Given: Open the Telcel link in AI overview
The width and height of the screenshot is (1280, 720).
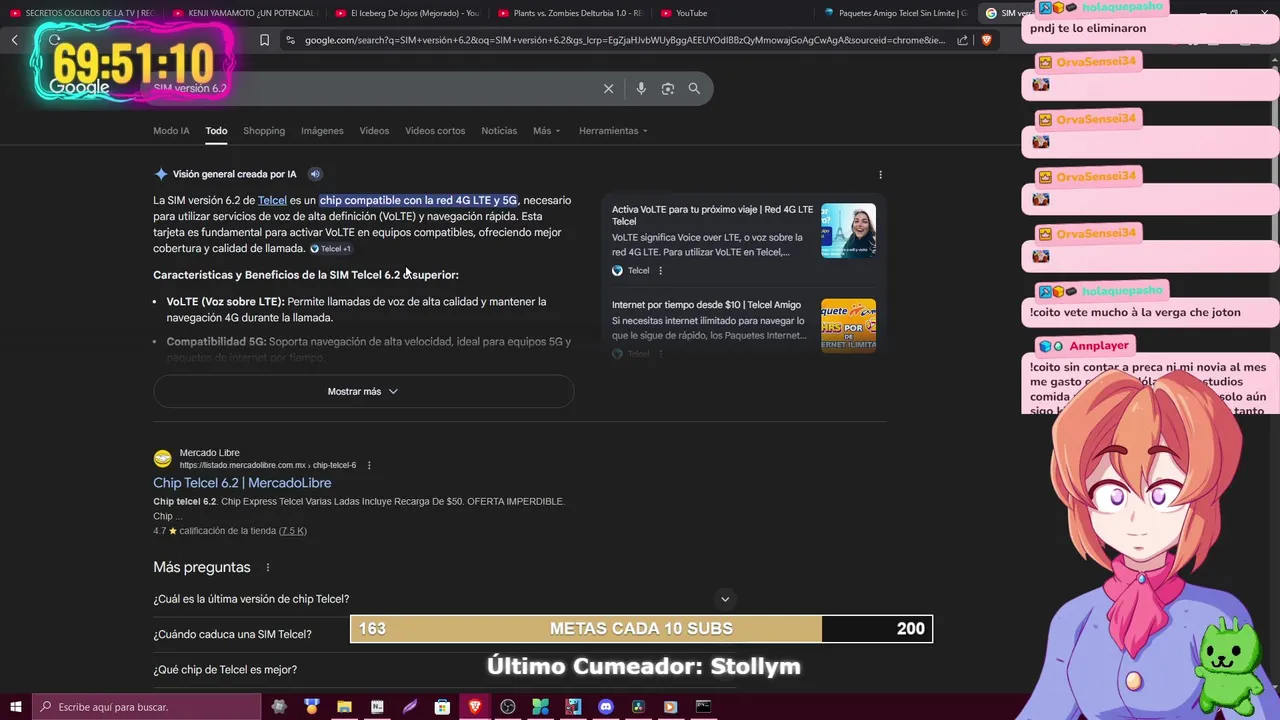Looking at the screenshot, I should point(272,200).
